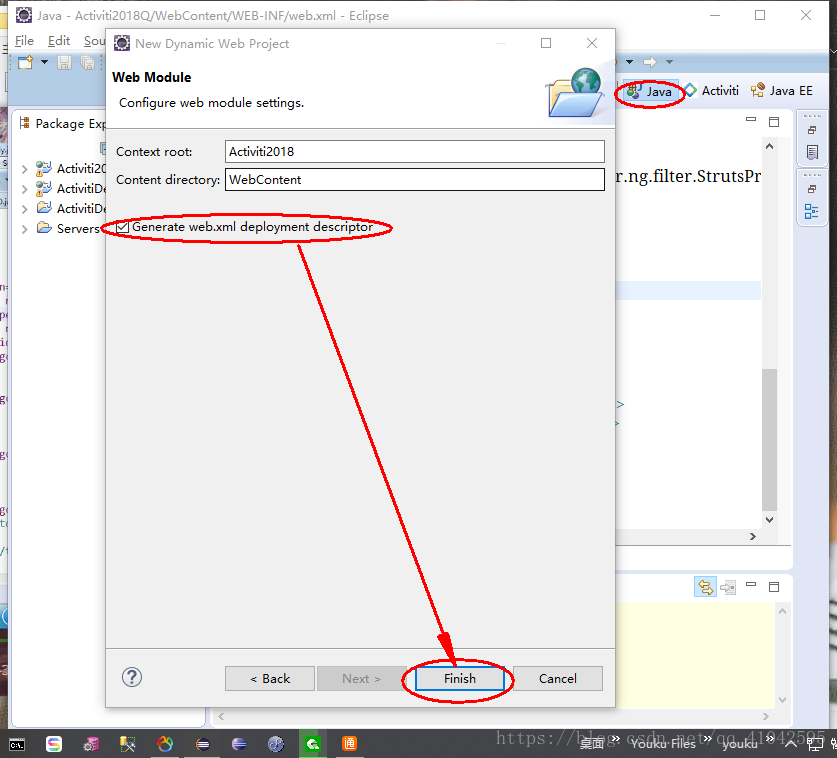Screen dimensions: 837x758
Task: Click the Package Explorer view icon
Action: pos(24,123)
